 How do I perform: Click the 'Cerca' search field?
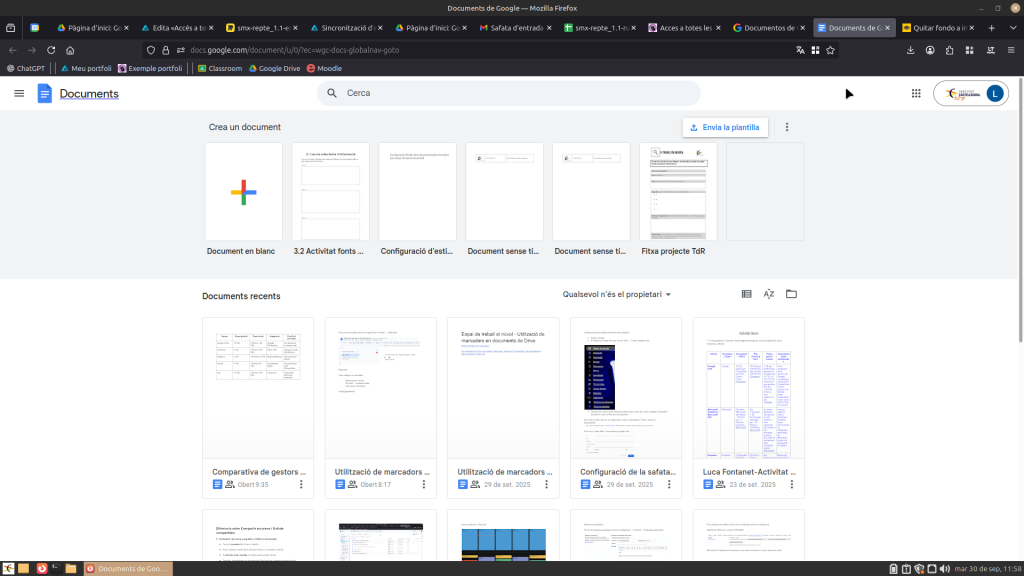(x=510, y=93)
